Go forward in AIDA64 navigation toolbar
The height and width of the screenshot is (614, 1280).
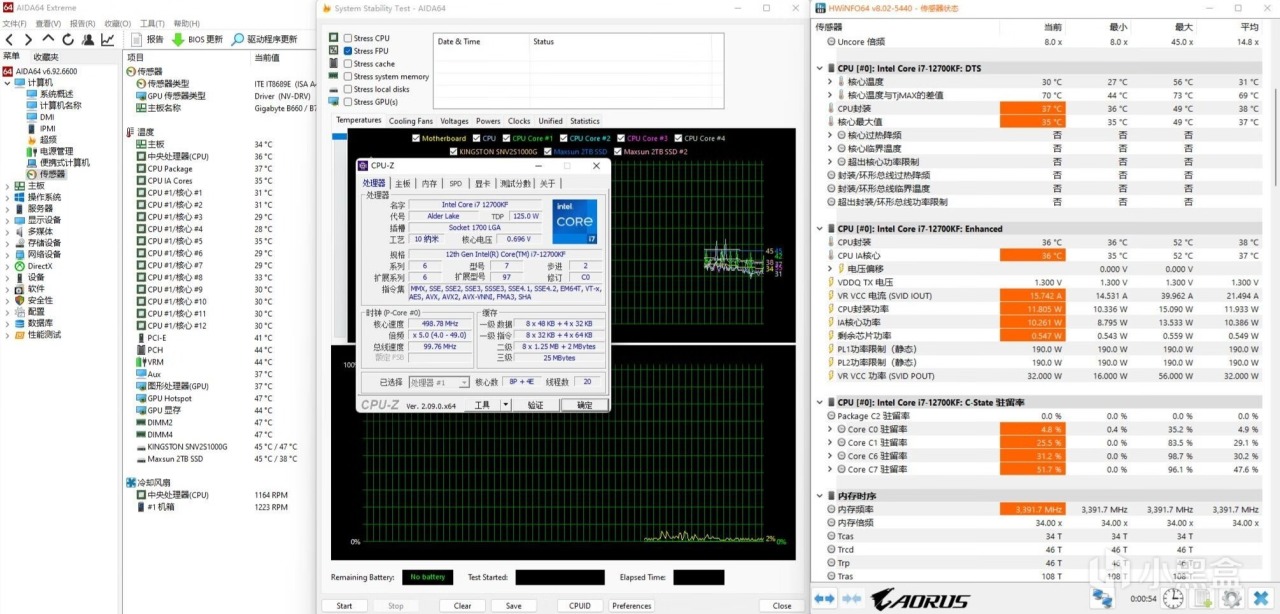pyautogui.click(x=27, y=40)
